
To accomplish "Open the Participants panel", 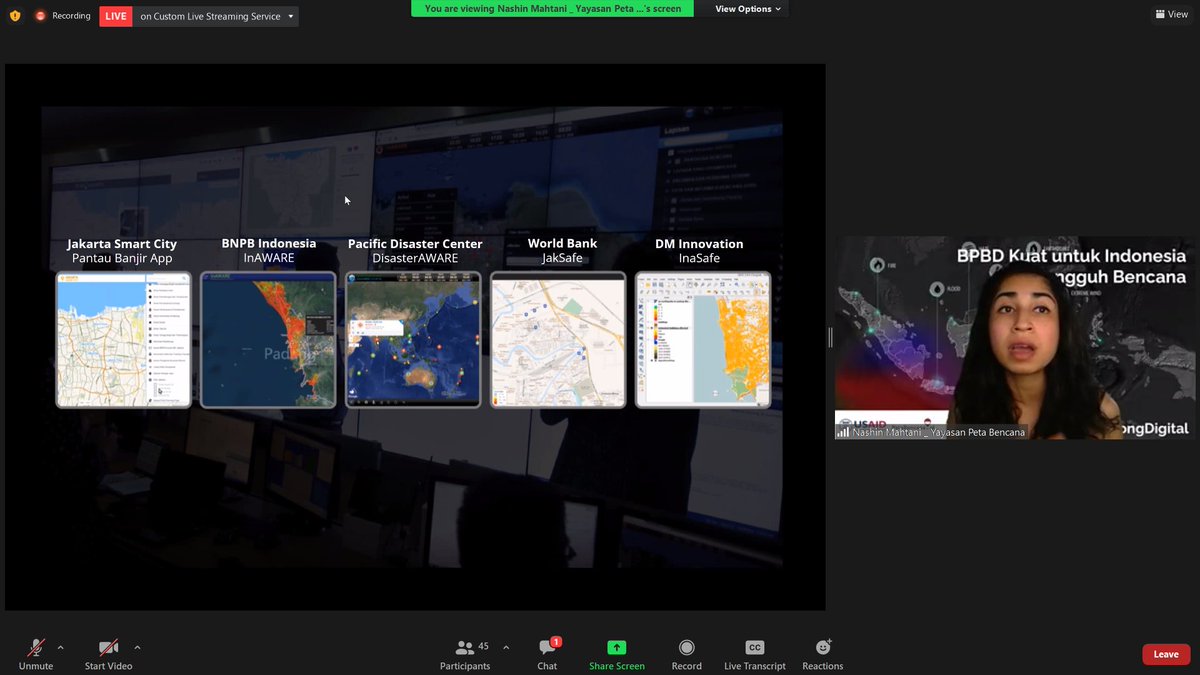I will [465, 654].
